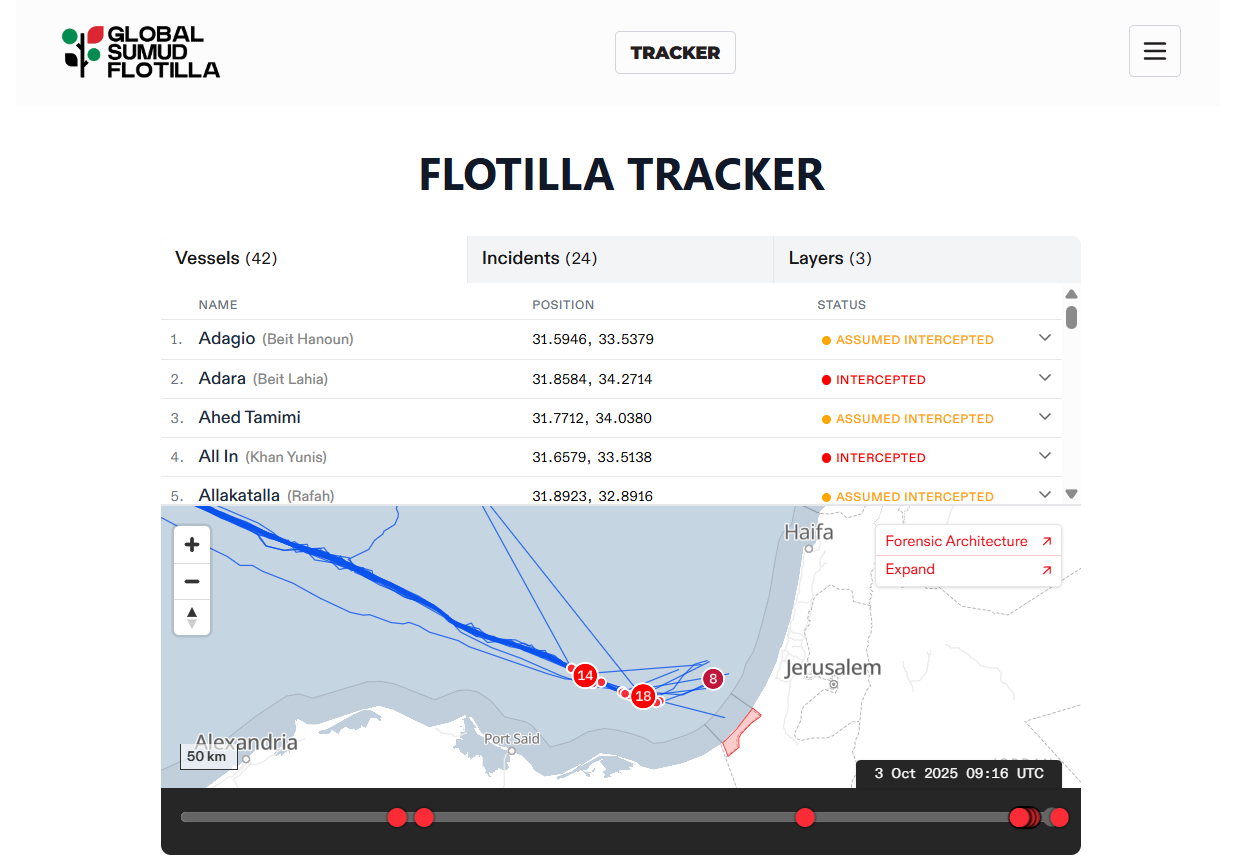The width and height of the screenshot is (1257, 861).
Task: Click the TRACKER button in header
Action: click(675, 53)
